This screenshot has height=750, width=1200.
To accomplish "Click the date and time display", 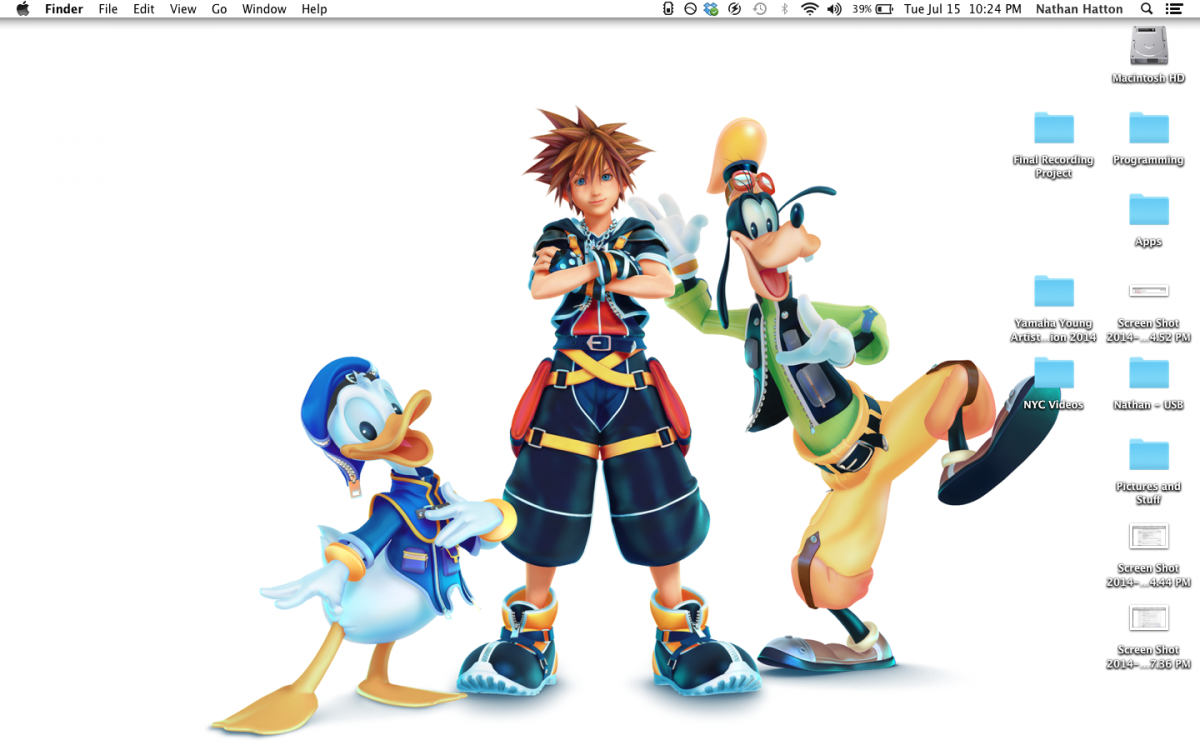I will (962, 9).
